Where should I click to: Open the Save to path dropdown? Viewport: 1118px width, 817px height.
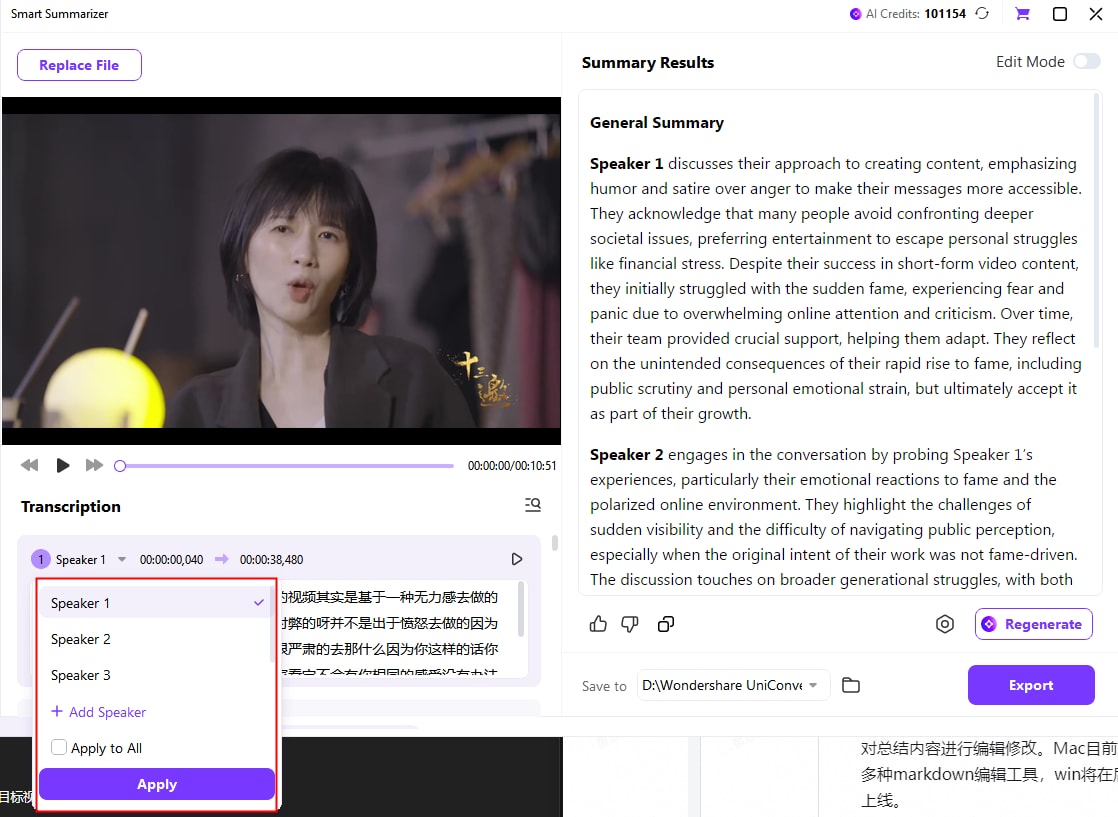click(x=813, y=685)
